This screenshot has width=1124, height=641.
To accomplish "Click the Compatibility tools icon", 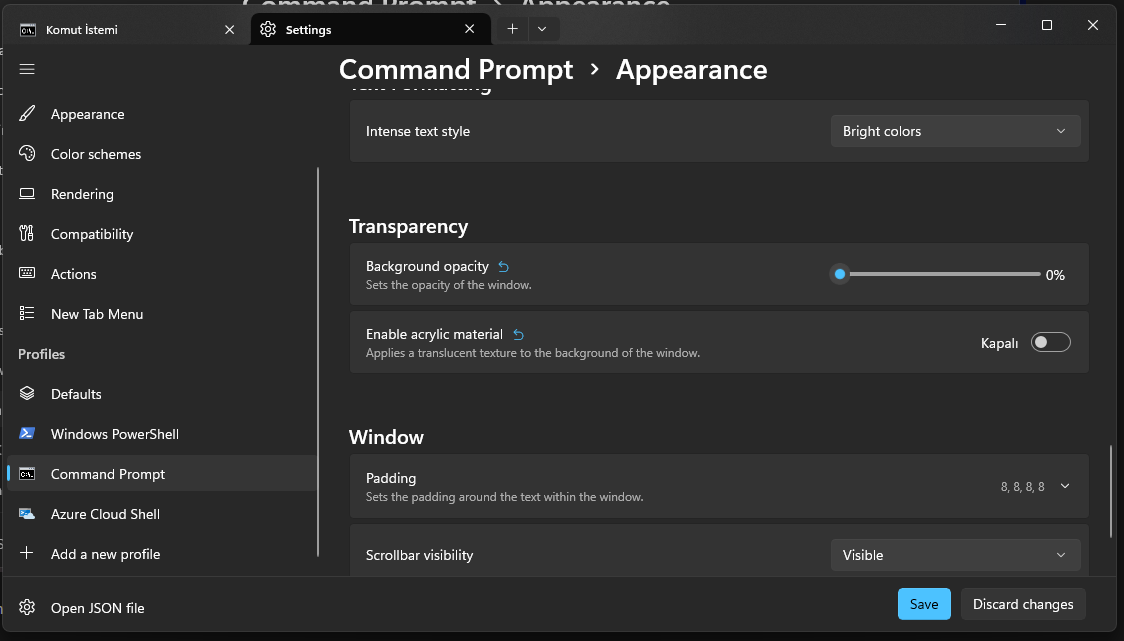I will pos(27,233).
